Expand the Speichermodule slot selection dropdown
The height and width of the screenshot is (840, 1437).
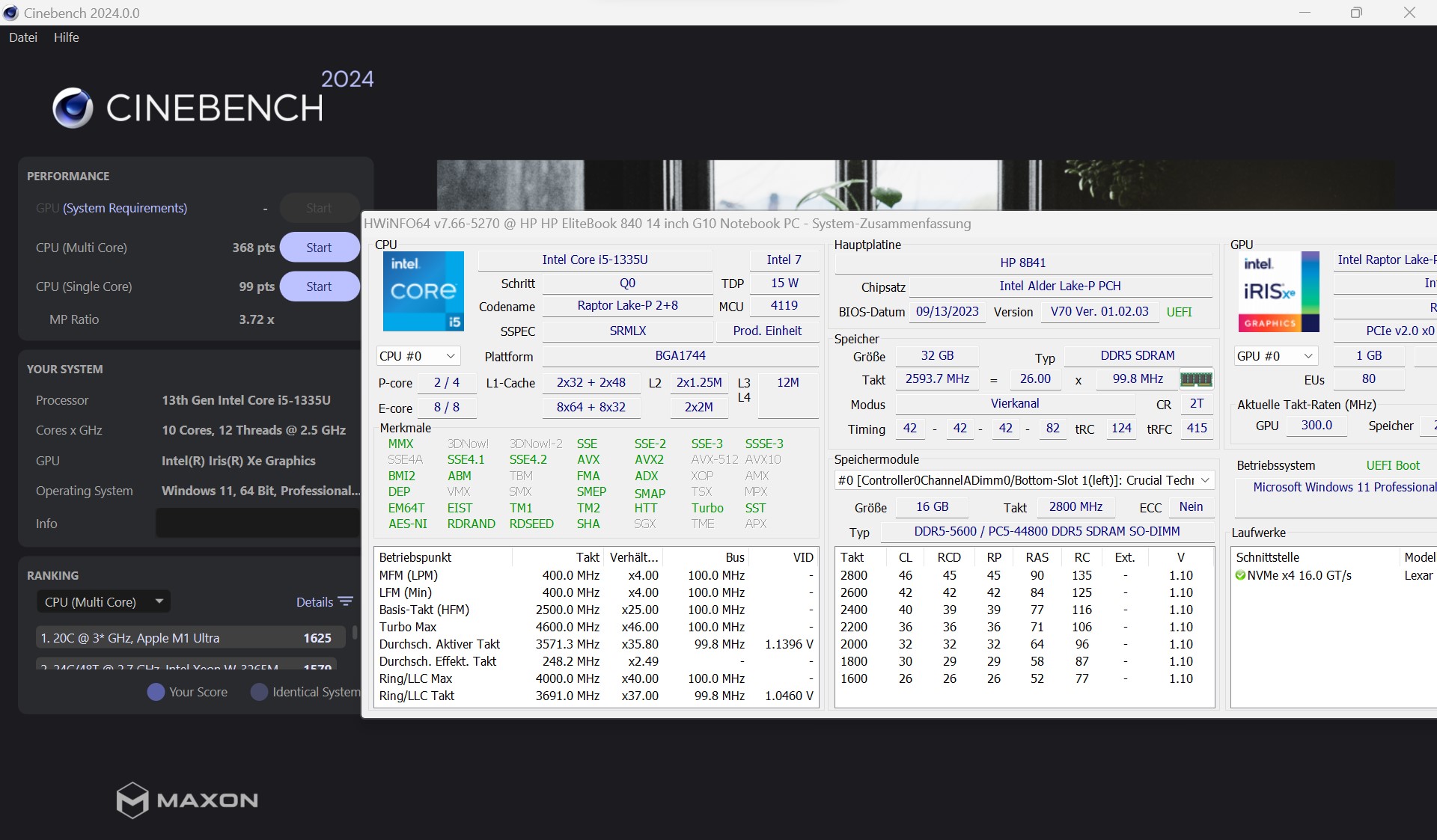point(1205,479)
